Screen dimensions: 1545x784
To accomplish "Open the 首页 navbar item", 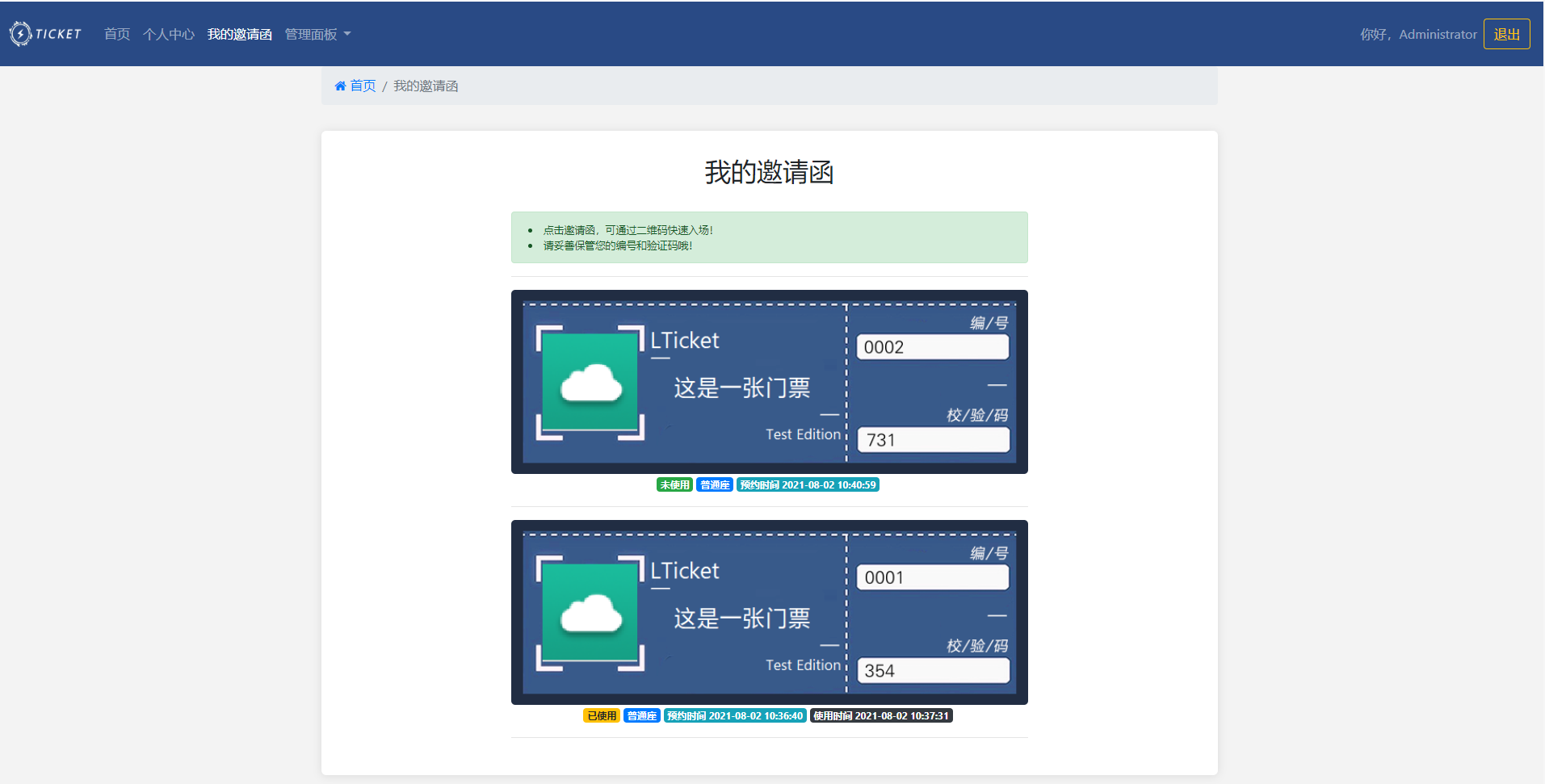I will 117,34.
